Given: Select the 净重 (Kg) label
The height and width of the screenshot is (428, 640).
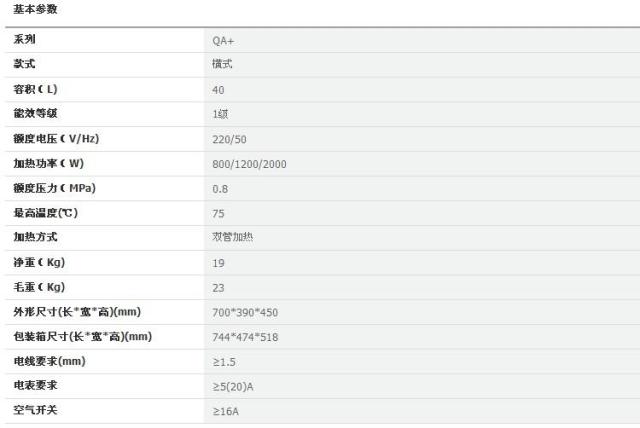Looking at the screenshot, I should (x=39, y=262).
